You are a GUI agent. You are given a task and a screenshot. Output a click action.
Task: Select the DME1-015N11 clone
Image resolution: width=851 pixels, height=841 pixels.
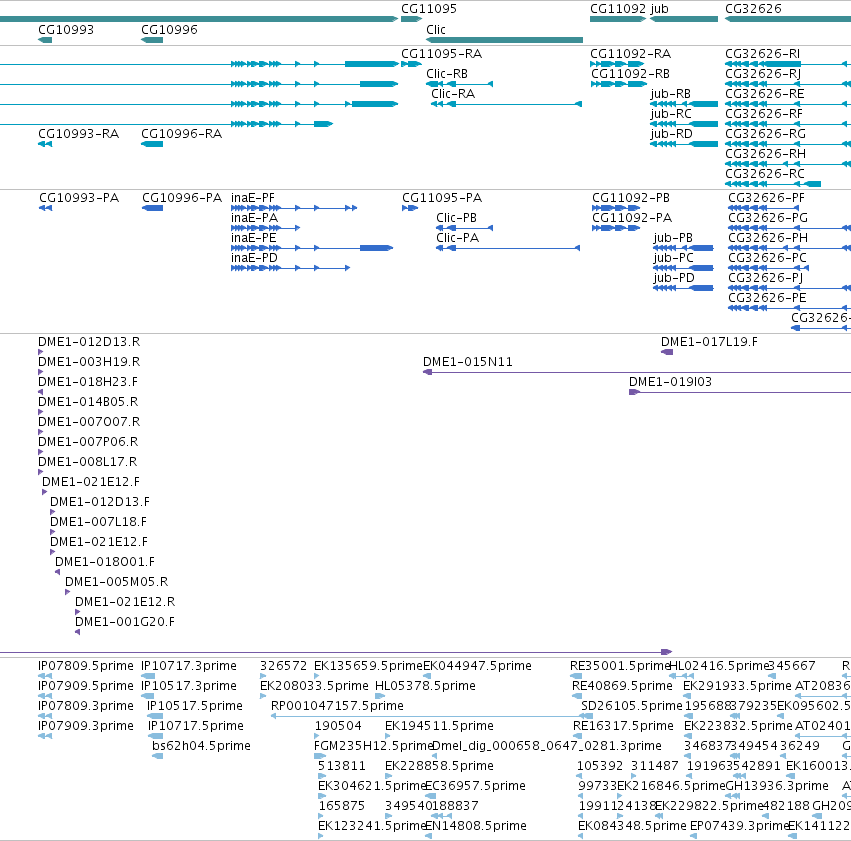coord(637,372)
